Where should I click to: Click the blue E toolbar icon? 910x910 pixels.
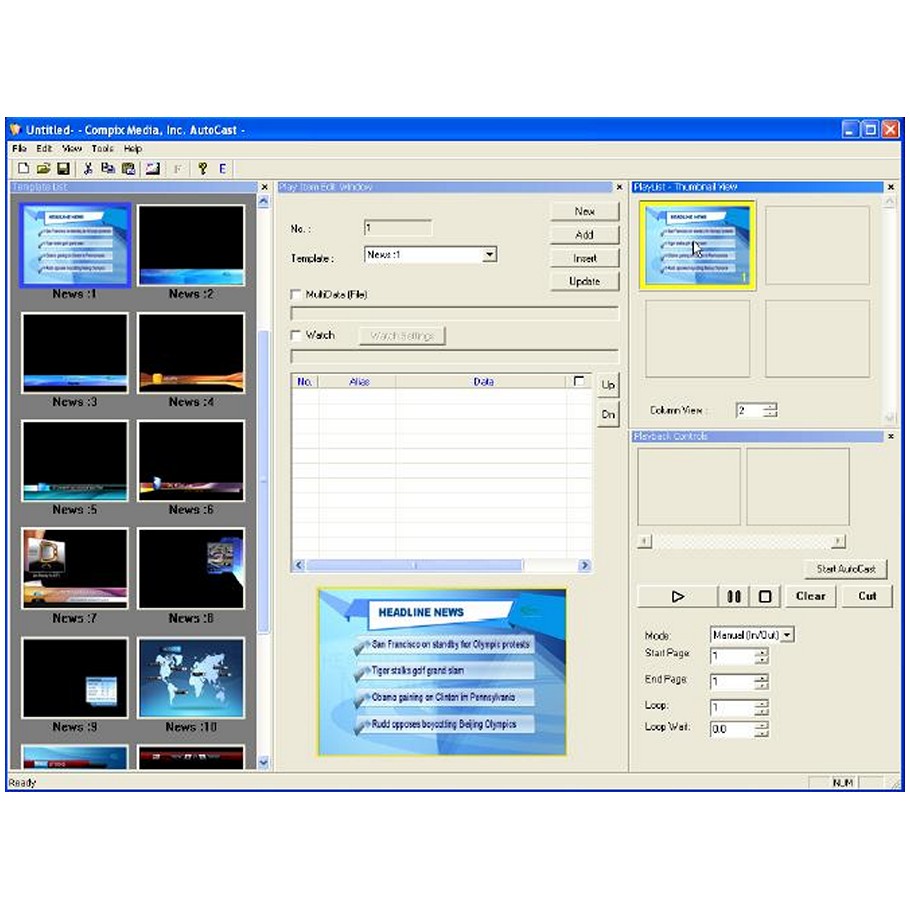coord(222,169)
